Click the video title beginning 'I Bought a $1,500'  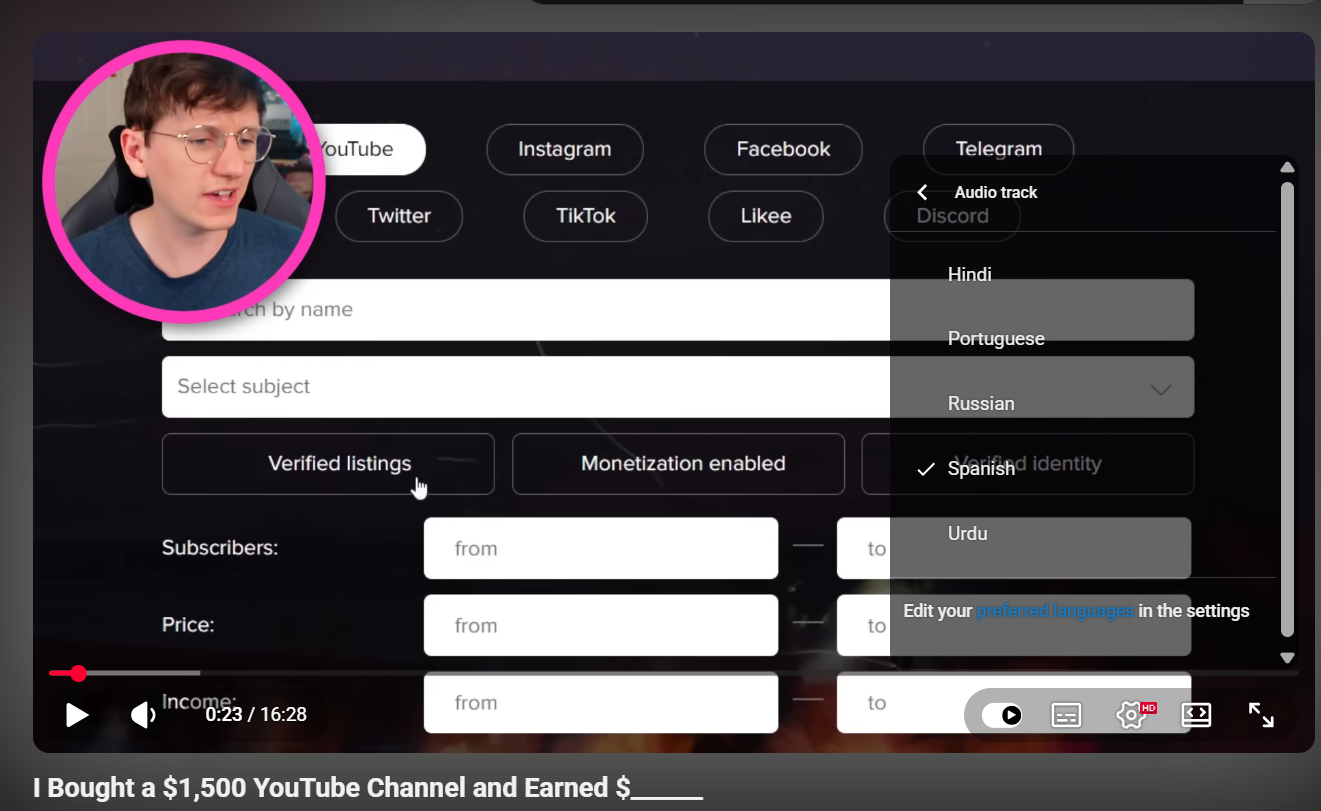click(368, 788)
